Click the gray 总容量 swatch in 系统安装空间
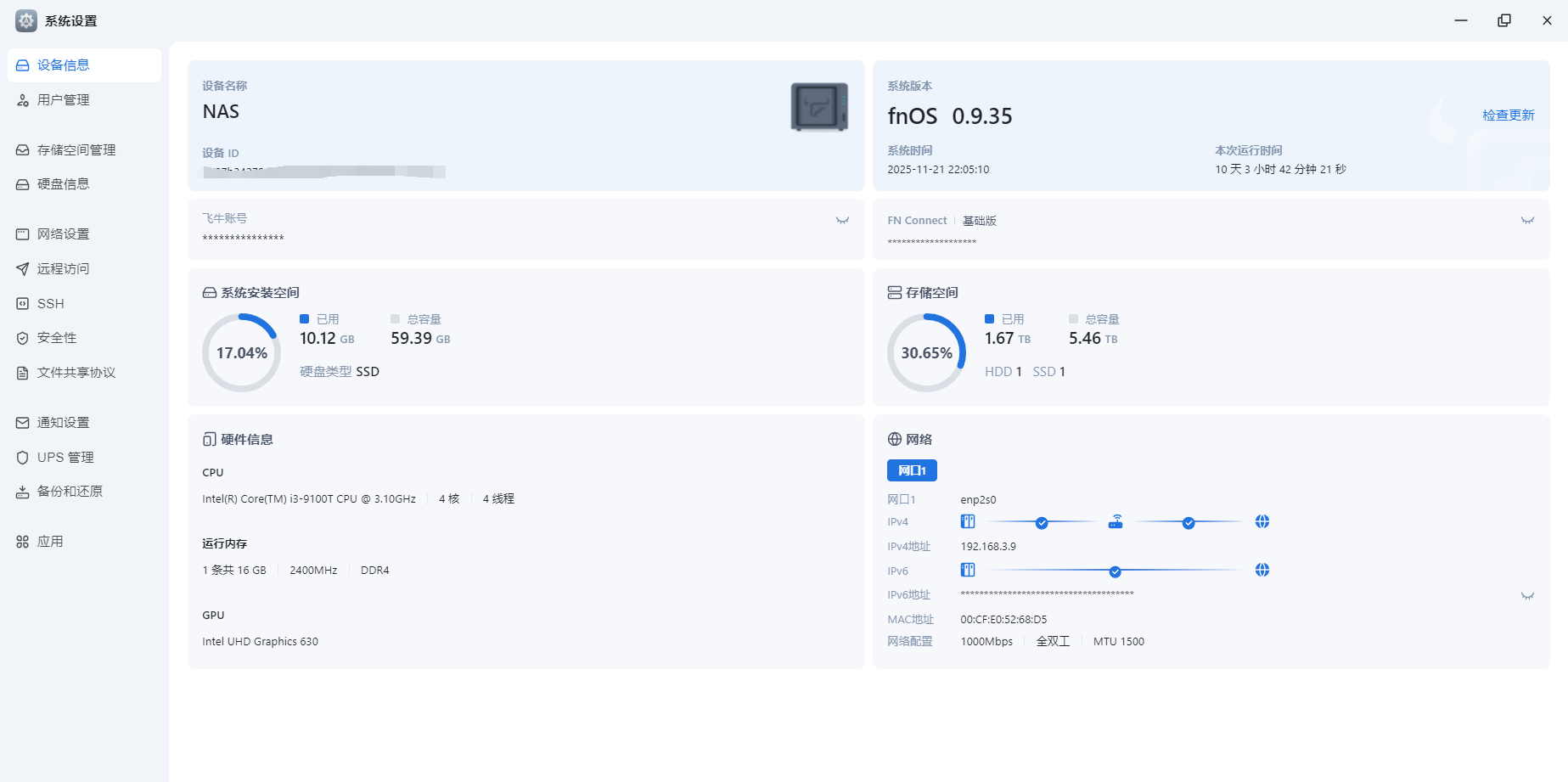Viewport: 1568px width, 782px height. (x=395, y=319)
